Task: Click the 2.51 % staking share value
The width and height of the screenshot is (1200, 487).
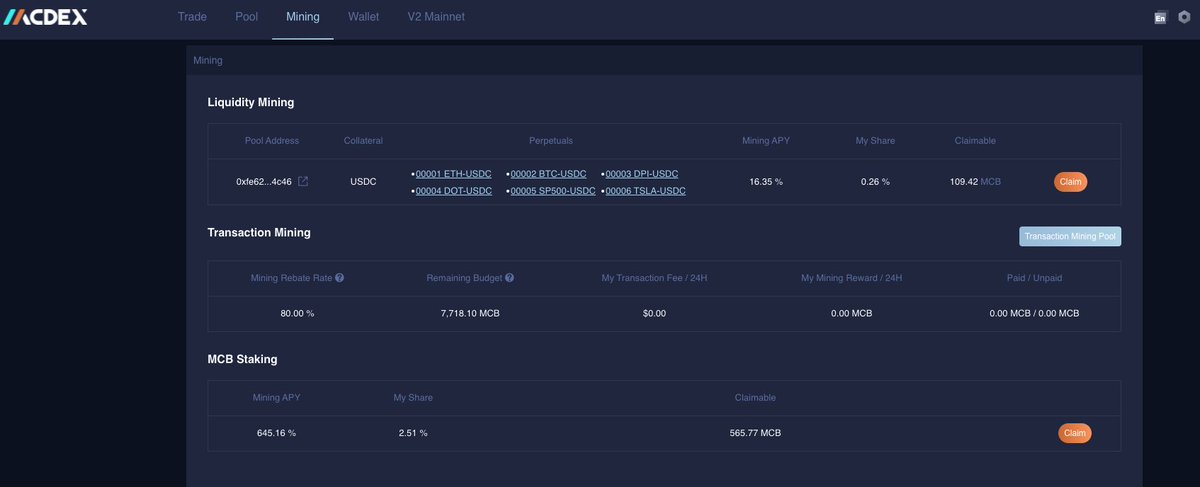Action: 413,433
